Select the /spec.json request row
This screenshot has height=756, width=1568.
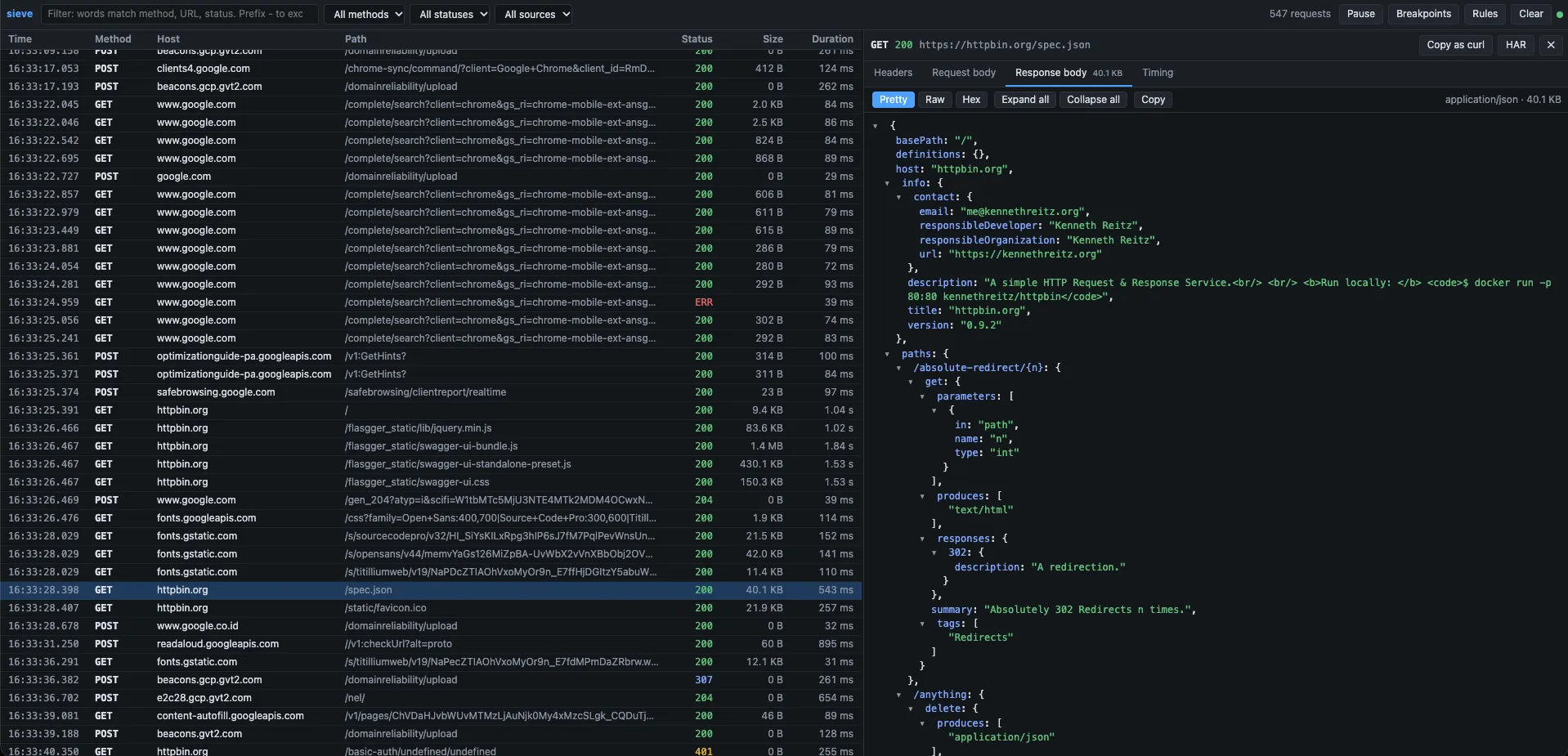tap(431, 590)
